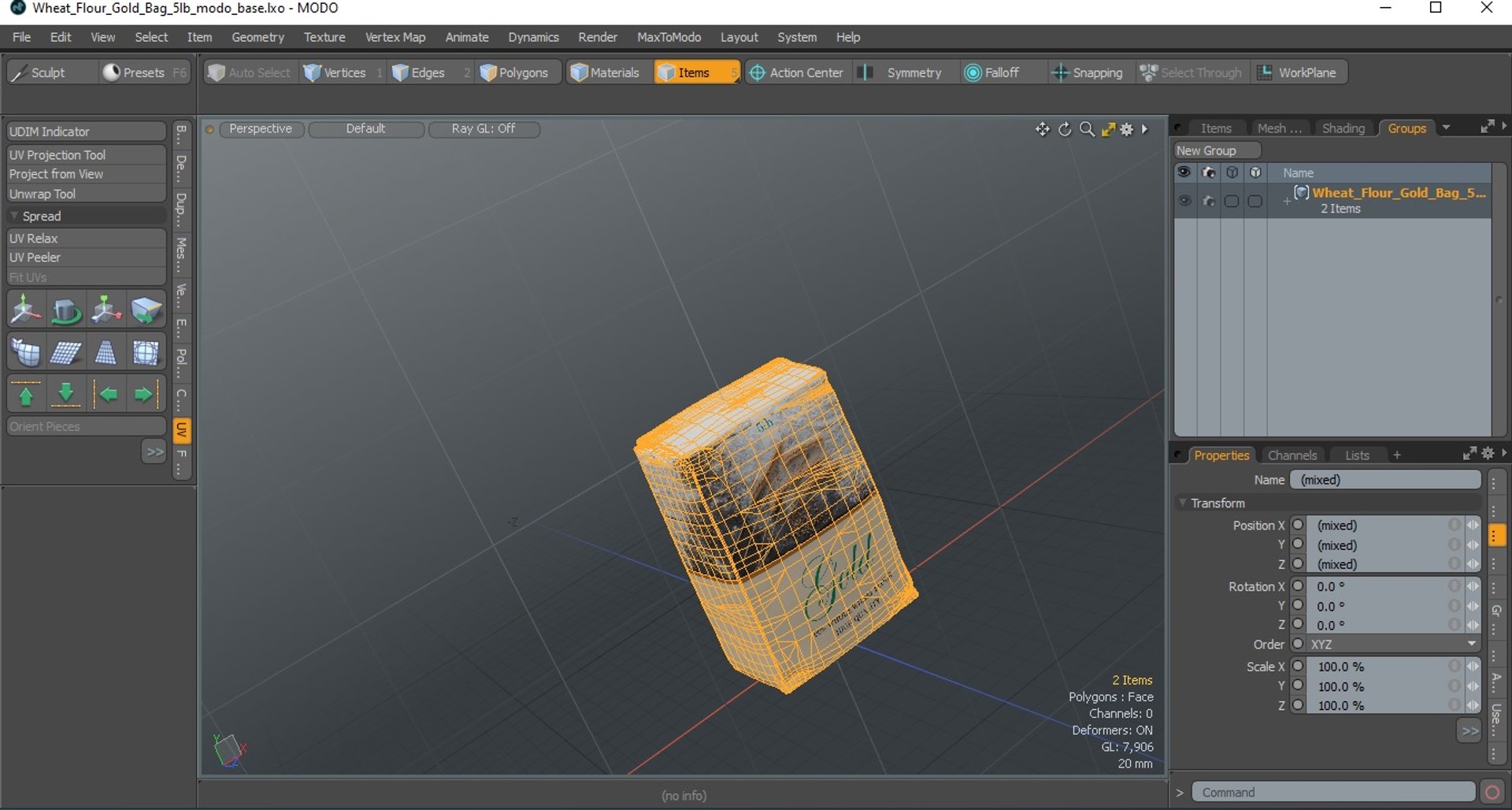Viewport: 1512px width, 810px height.
Task: Open Properties panel gear settings
Action: pos(1488,454)
